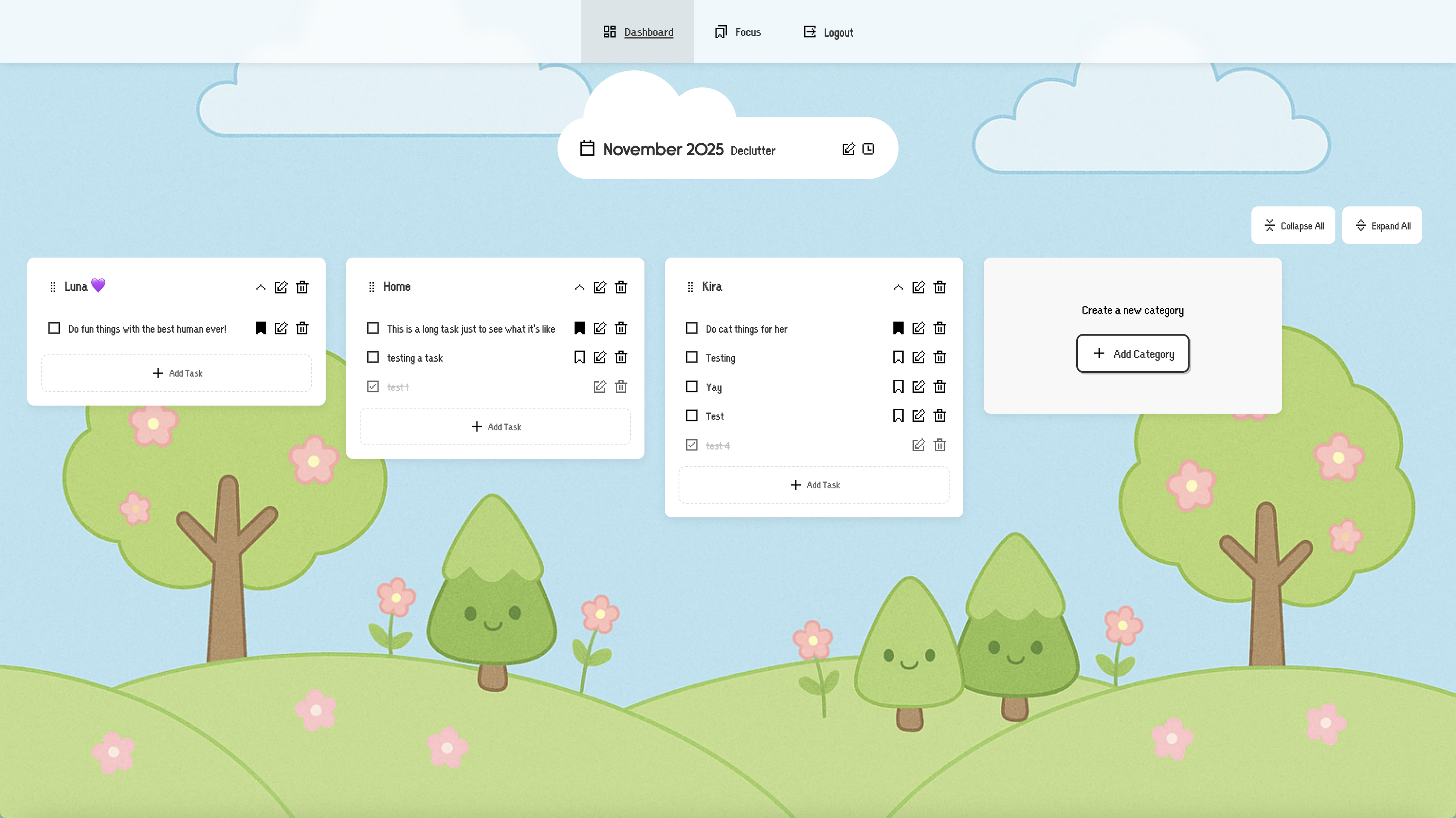Grab the drag handle beside Kira
Viewport: 1456px width, 818px height.
[690, 287]
